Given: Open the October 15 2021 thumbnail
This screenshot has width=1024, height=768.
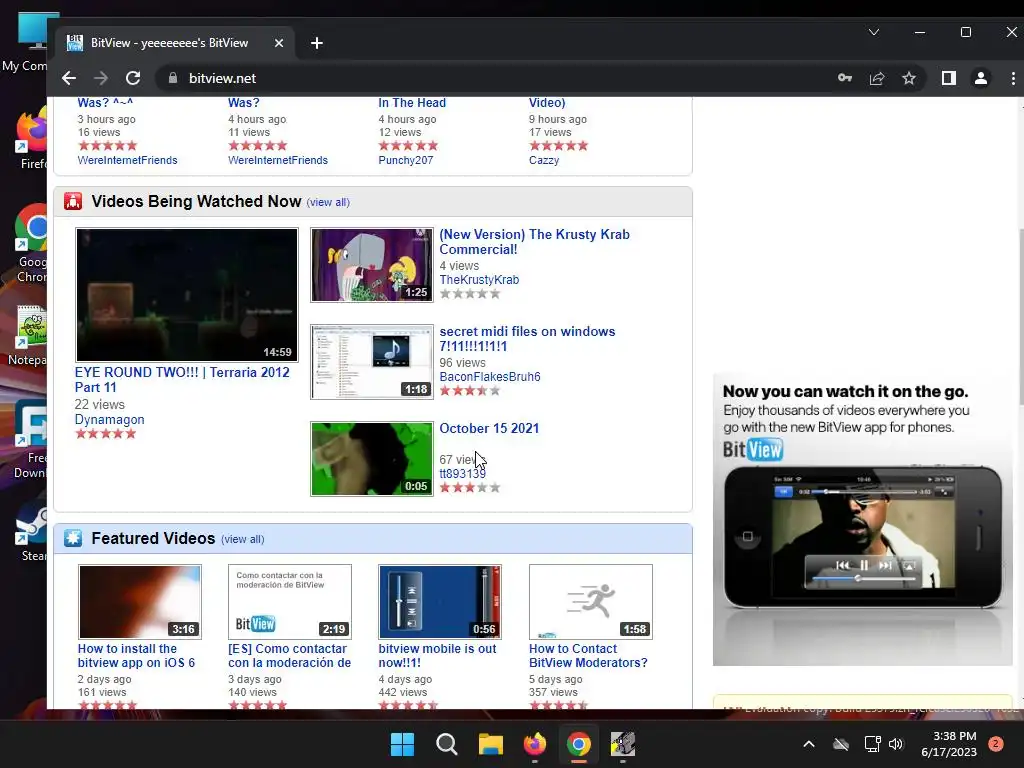Looking at the screenshot, I should pos(372,458).
